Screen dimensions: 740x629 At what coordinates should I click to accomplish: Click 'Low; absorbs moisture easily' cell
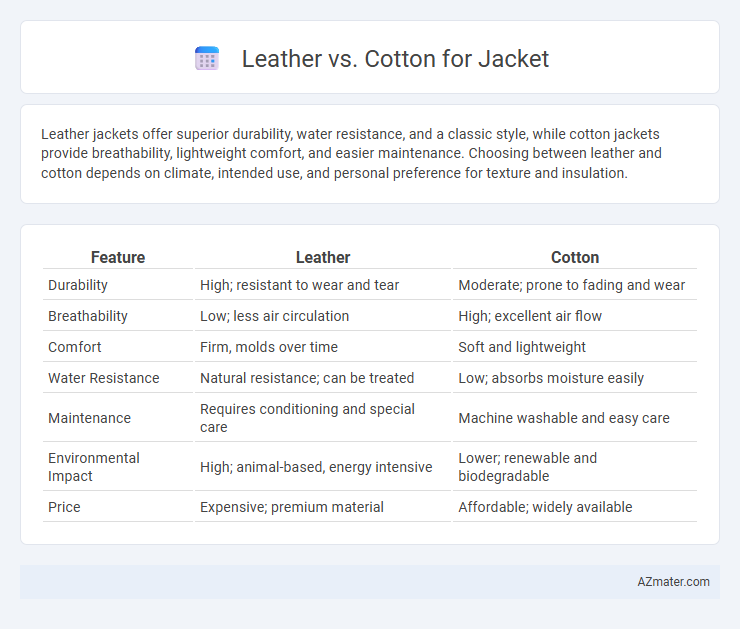point(551,378)
